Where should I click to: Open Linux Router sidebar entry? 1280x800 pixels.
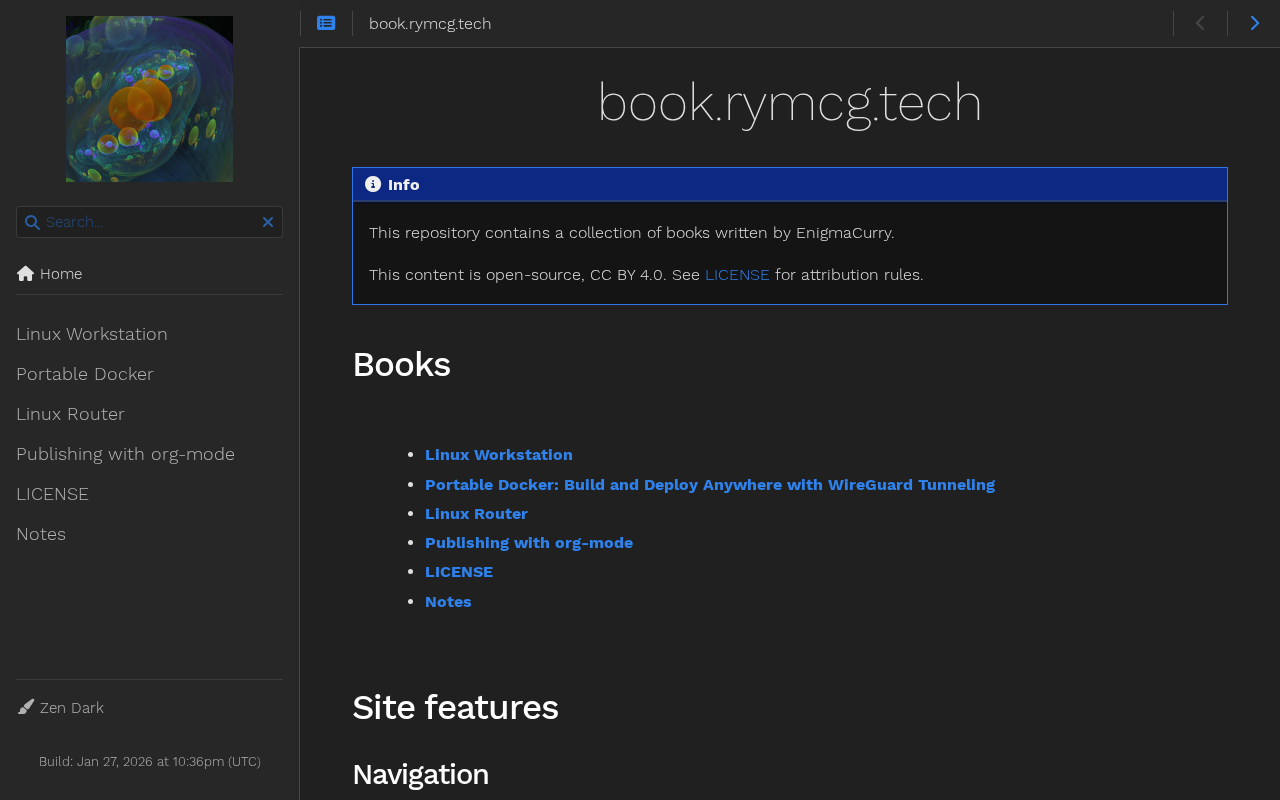(70, 414)
